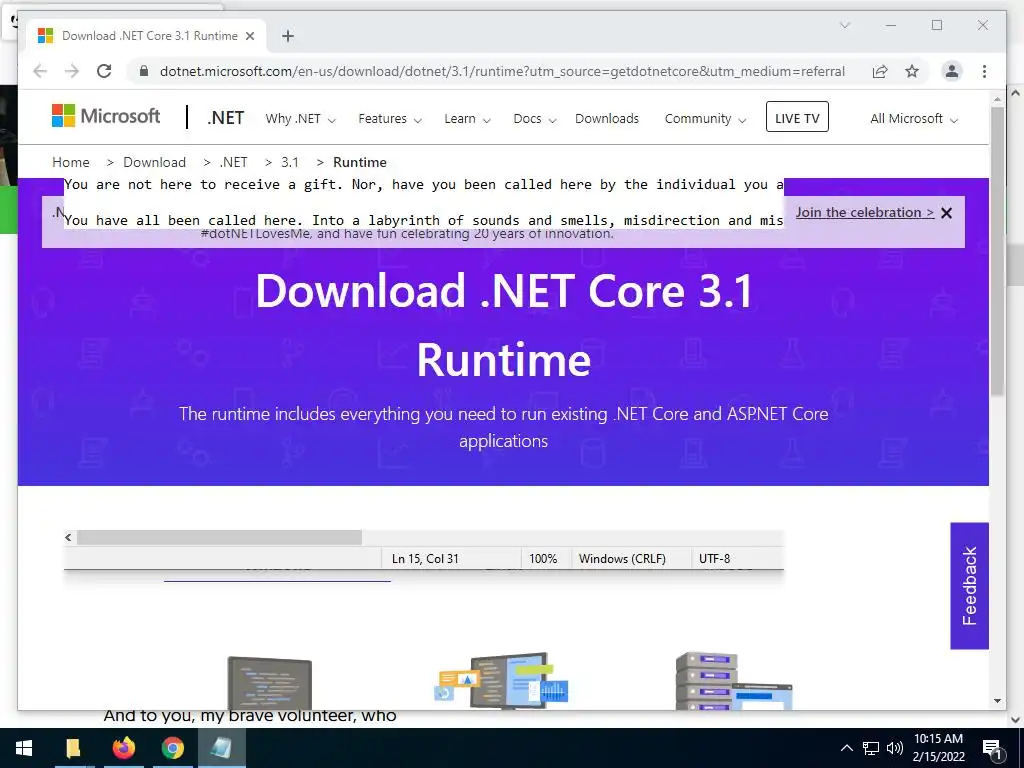Expand the All Microsoft menu
1024x768 pixels.
914,119
